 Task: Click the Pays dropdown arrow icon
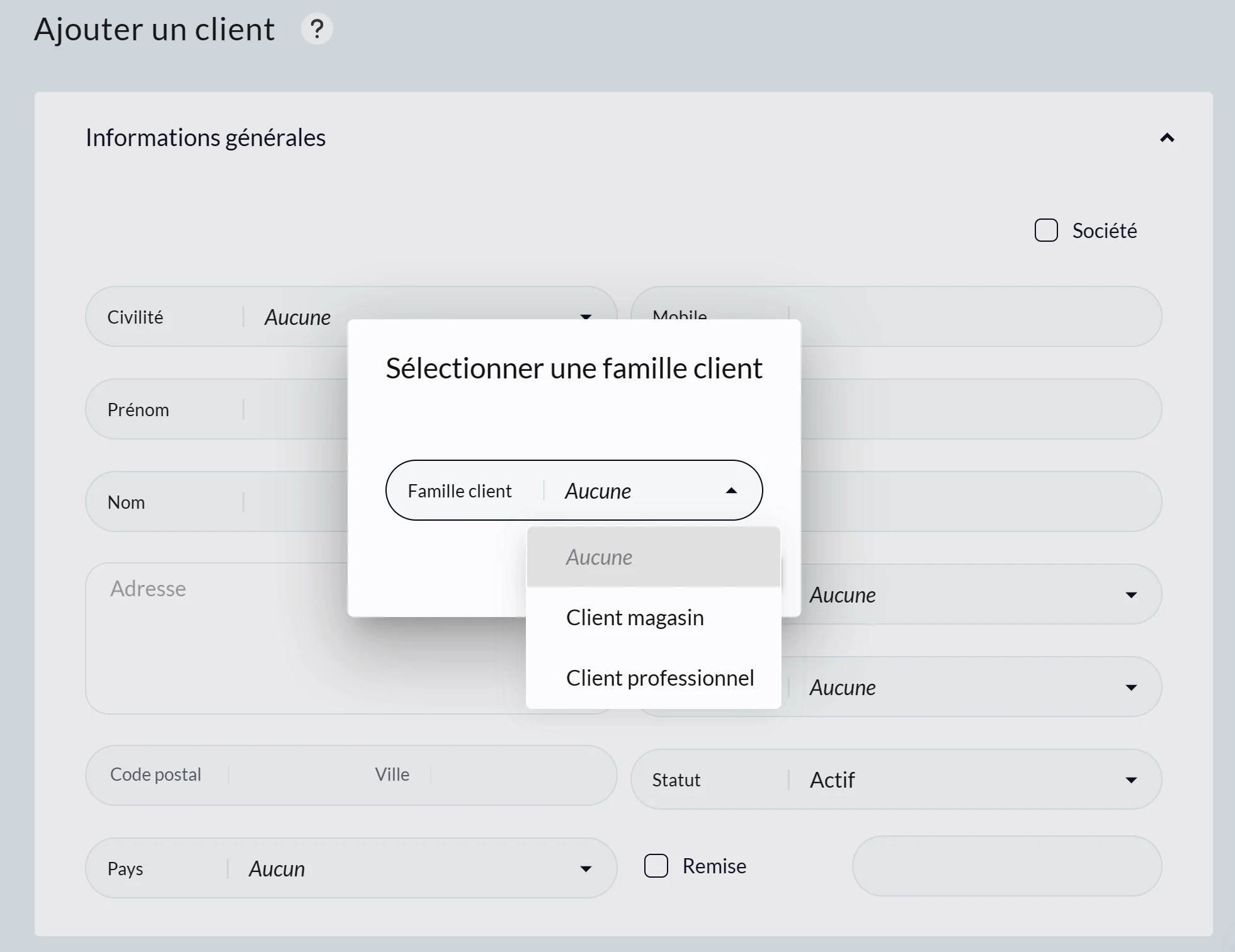[586, 868]
